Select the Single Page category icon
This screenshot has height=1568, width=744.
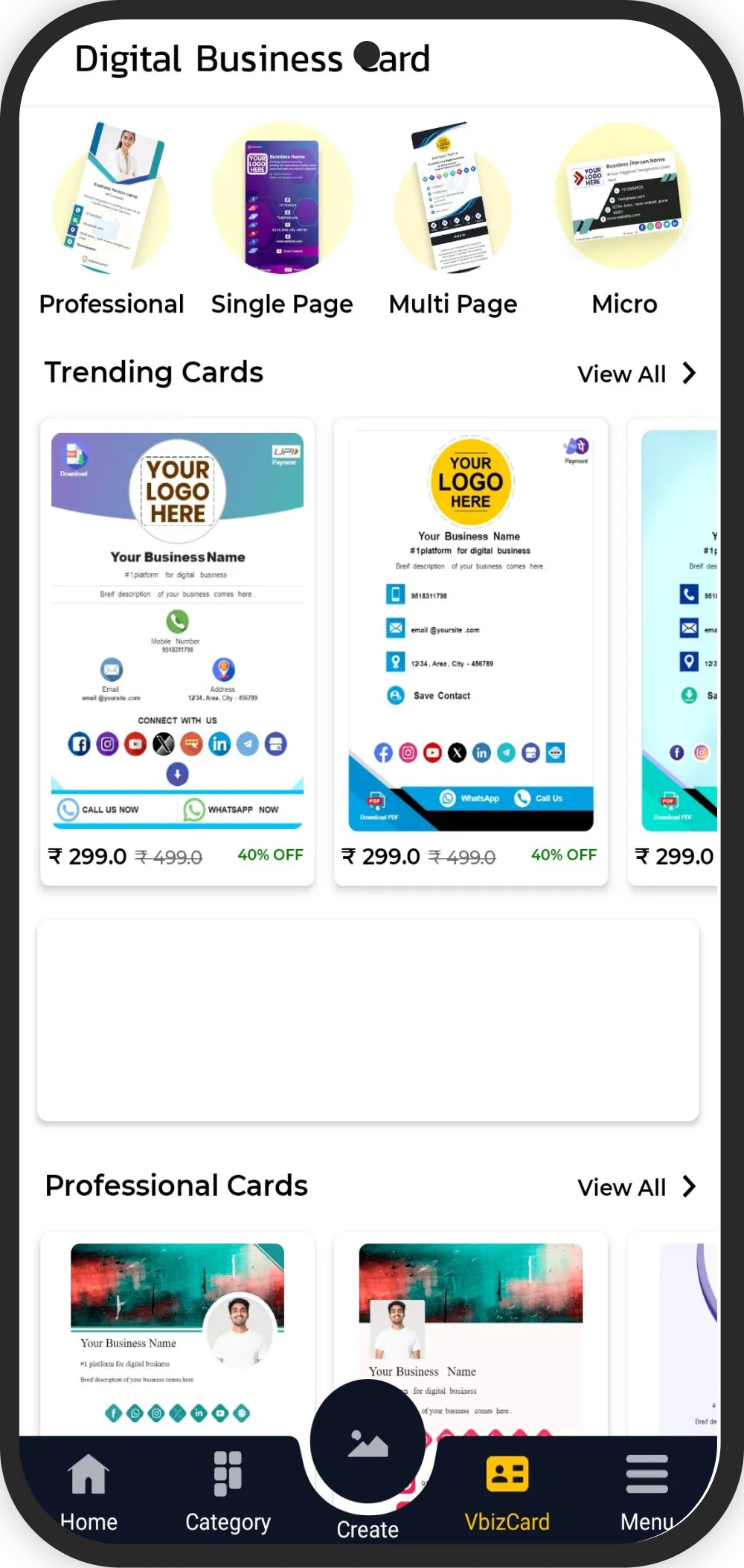click(x=282, y=199)
